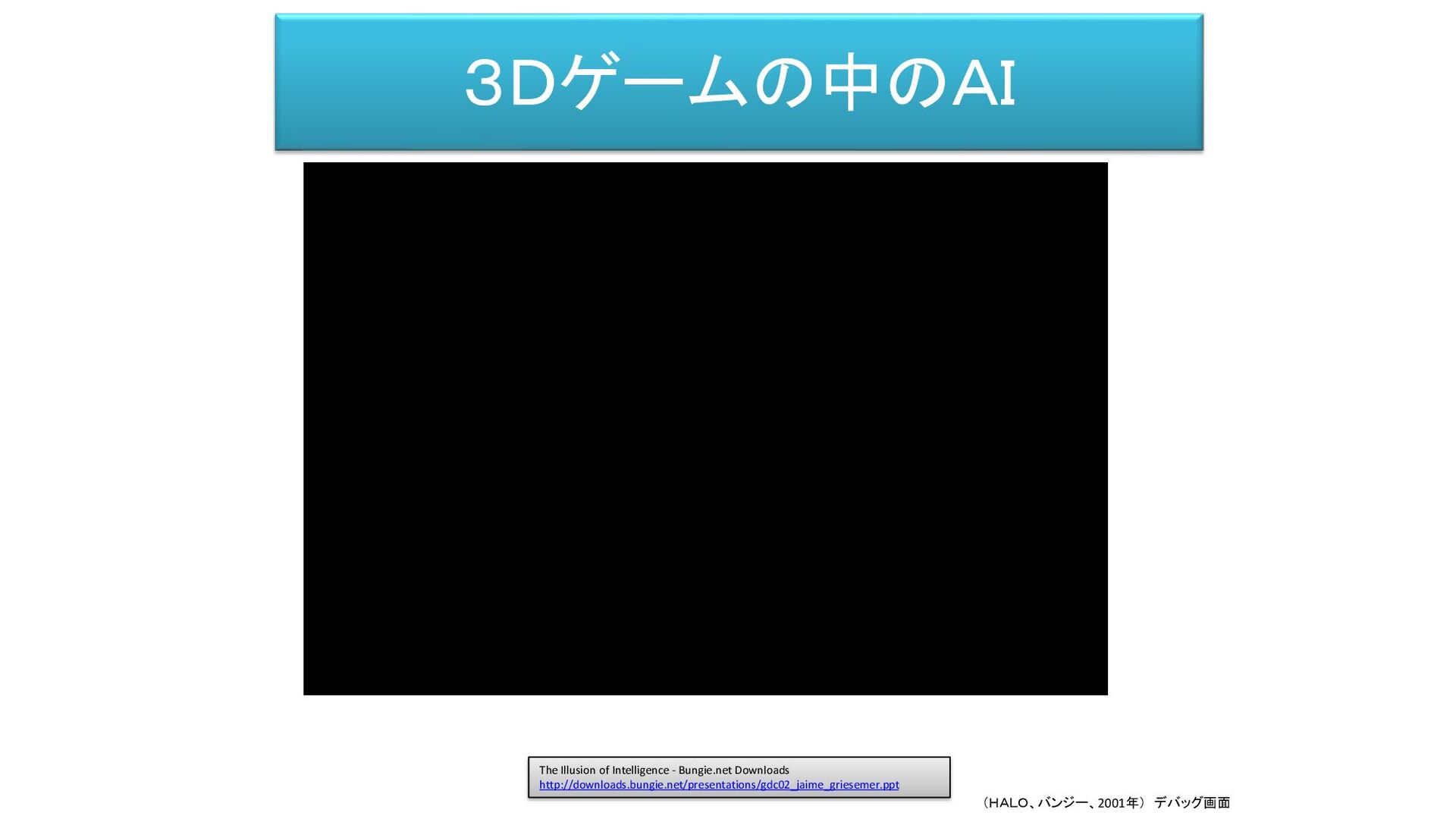Click the bungie.net presentation hyperlink
The width and height of the screenshot is (1456, 819).
718,785
